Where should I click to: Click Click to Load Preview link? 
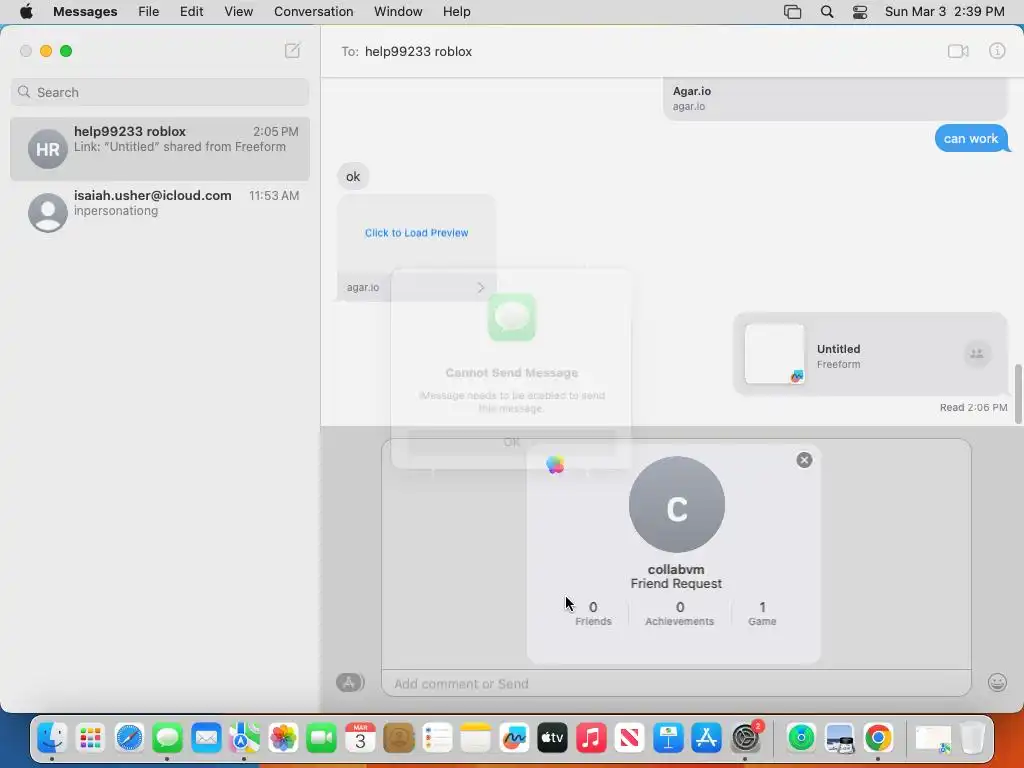[416, 232]
